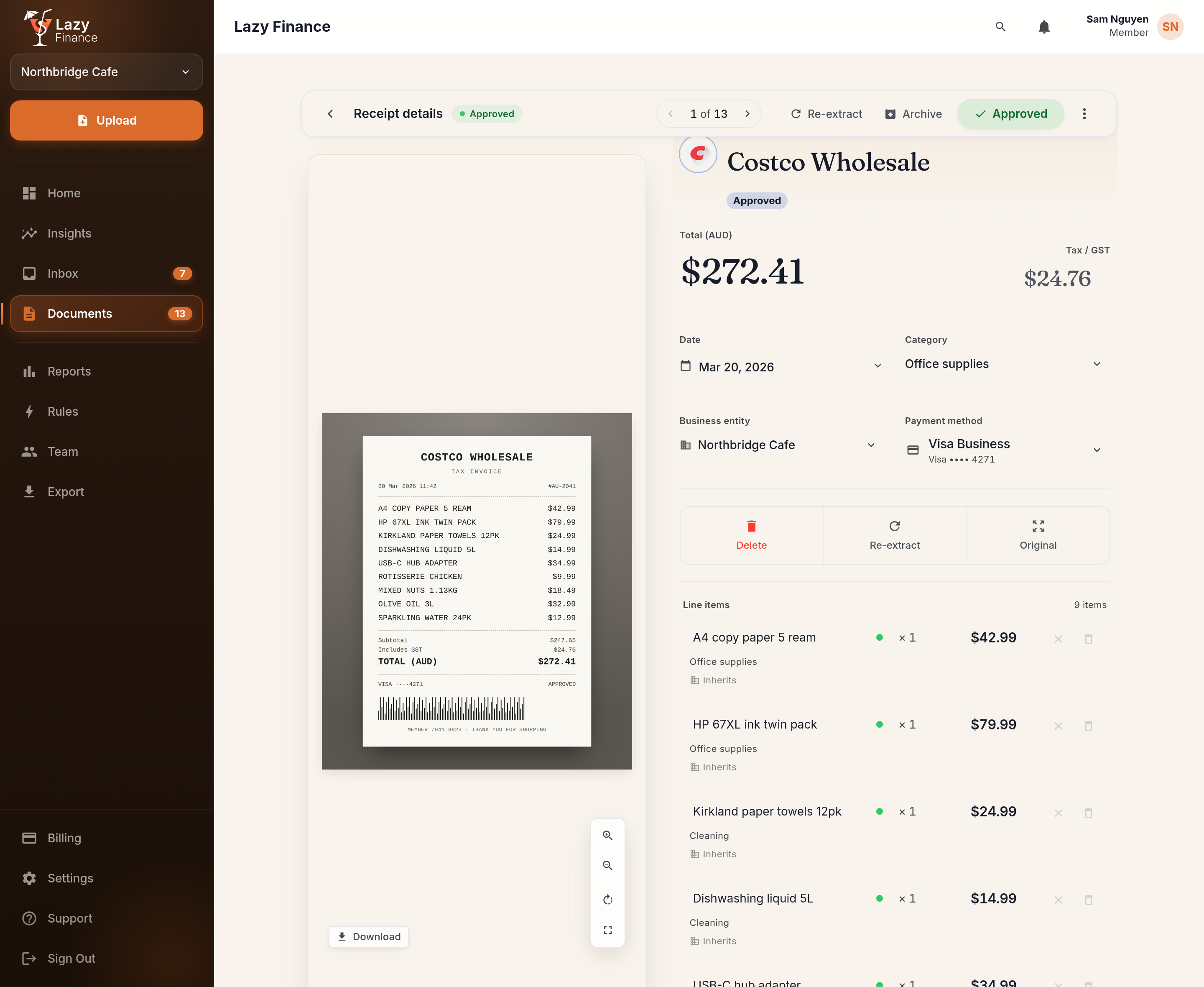Click Re-extract in action panel
The image size is (1204, 987).
coord(894,535)
